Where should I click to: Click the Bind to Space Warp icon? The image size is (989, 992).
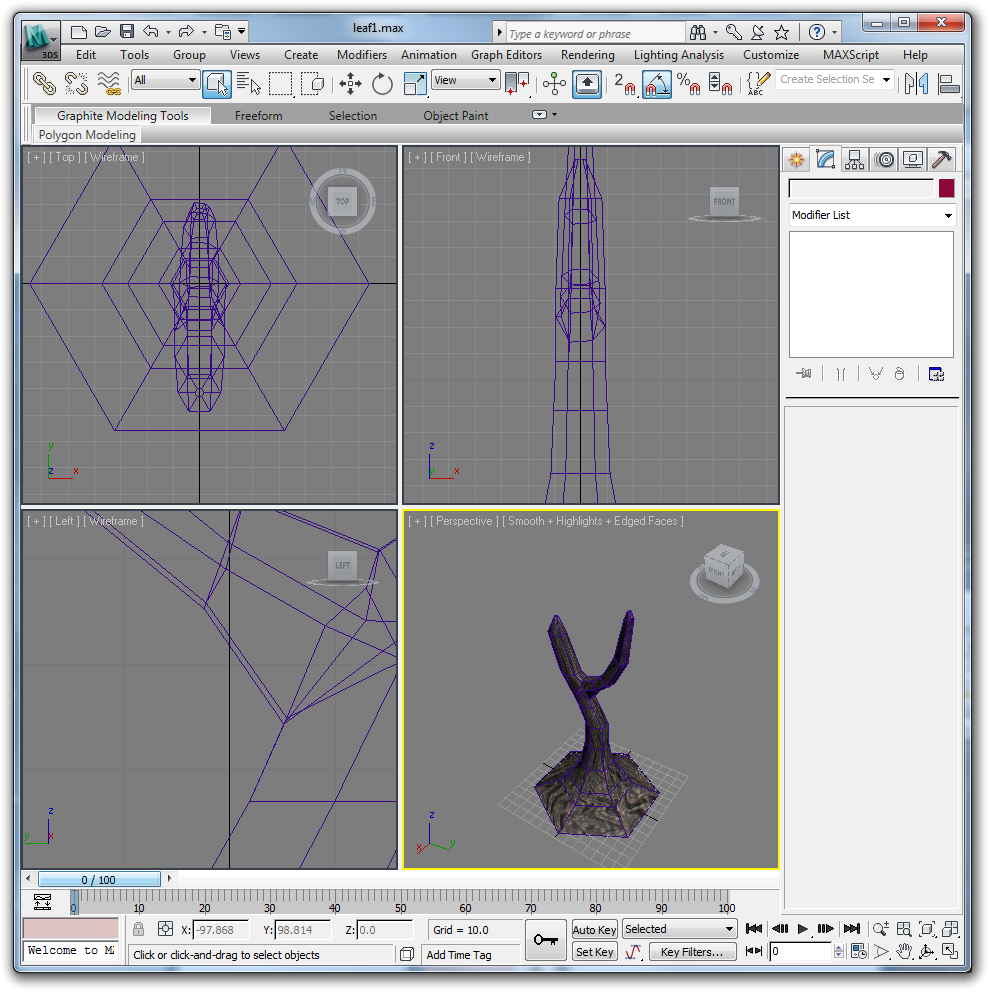coord(109,84)
